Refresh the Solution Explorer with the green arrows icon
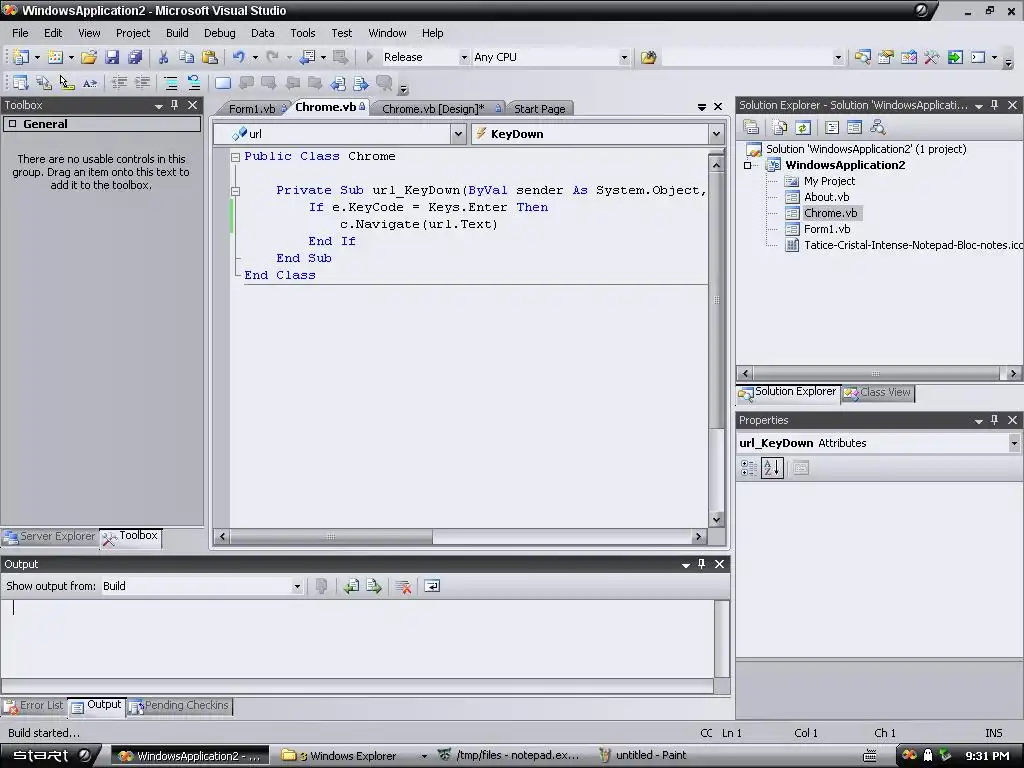 point(803,127)
